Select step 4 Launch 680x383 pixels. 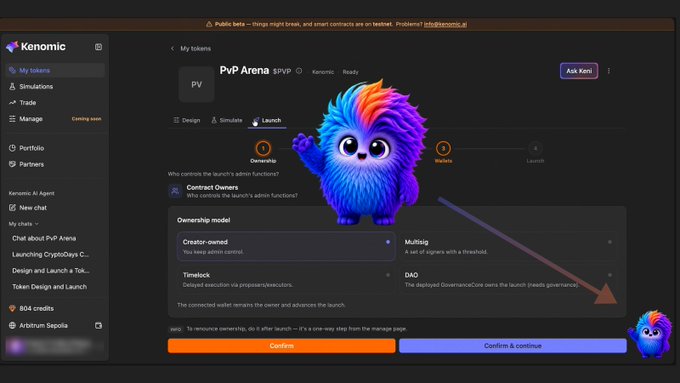click(535, 152)
